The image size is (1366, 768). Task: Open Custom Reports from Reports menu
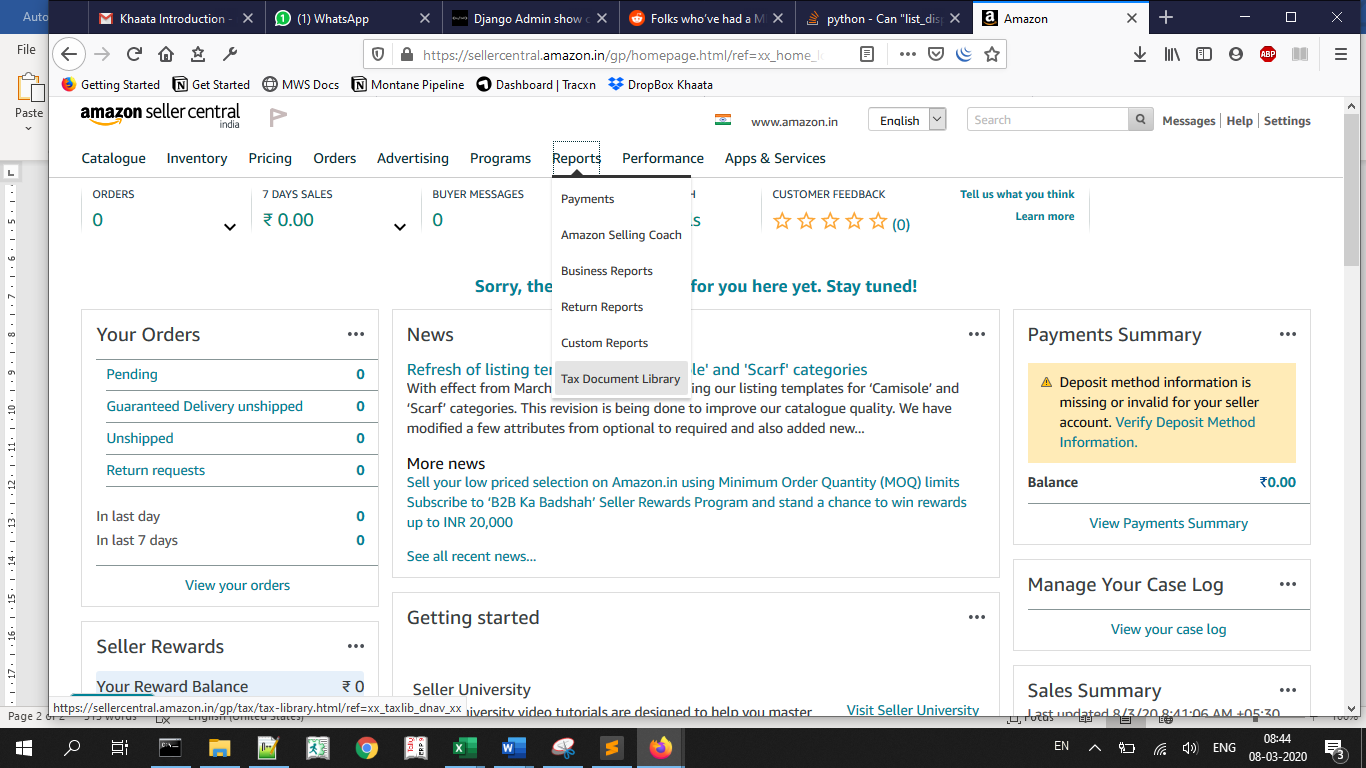[x=605, y=343]
